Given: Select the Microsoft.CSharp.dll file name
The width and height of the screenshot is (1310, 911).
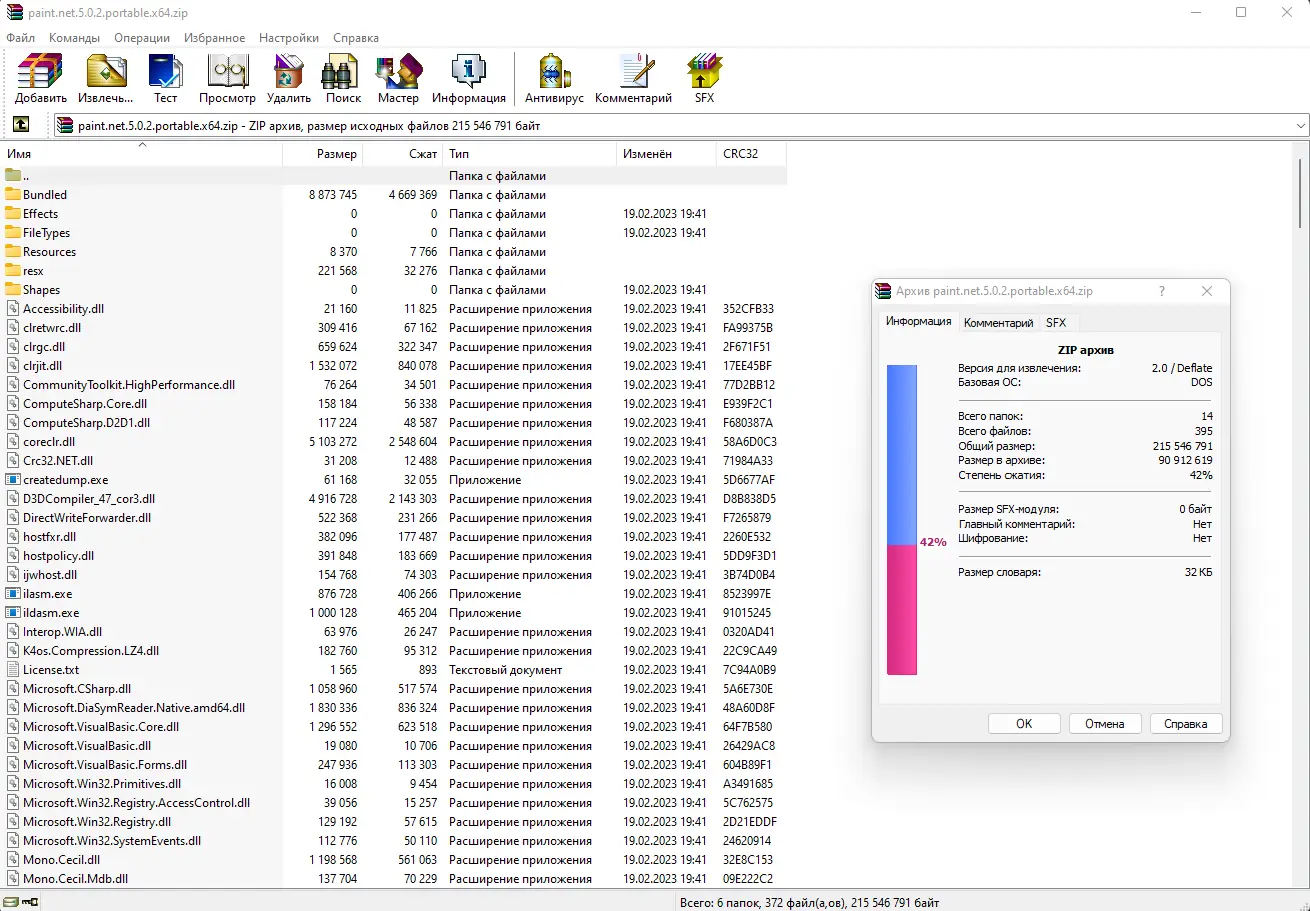Looking at the screenshot, I should click(x=77, y=688).
